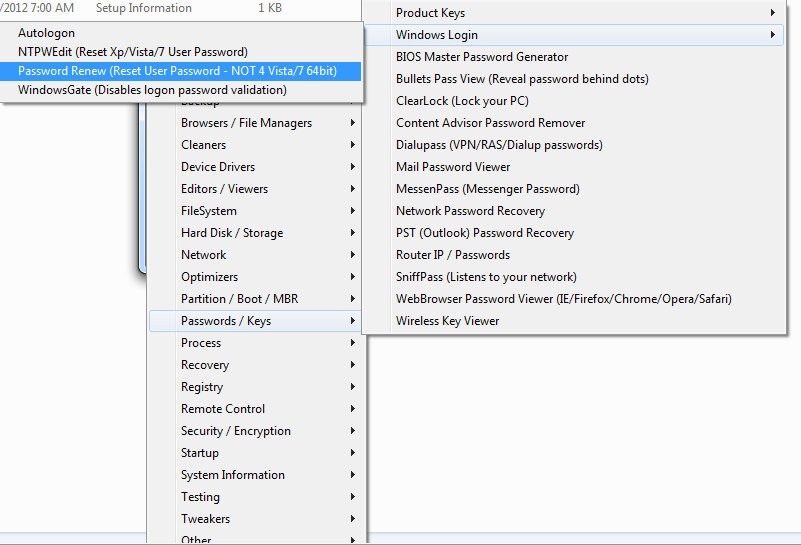Expand arrow next to Tweakers
Image resolution: width=801 pixels, height=545 pixels.
pyautogui.click(x=352, y=518)
